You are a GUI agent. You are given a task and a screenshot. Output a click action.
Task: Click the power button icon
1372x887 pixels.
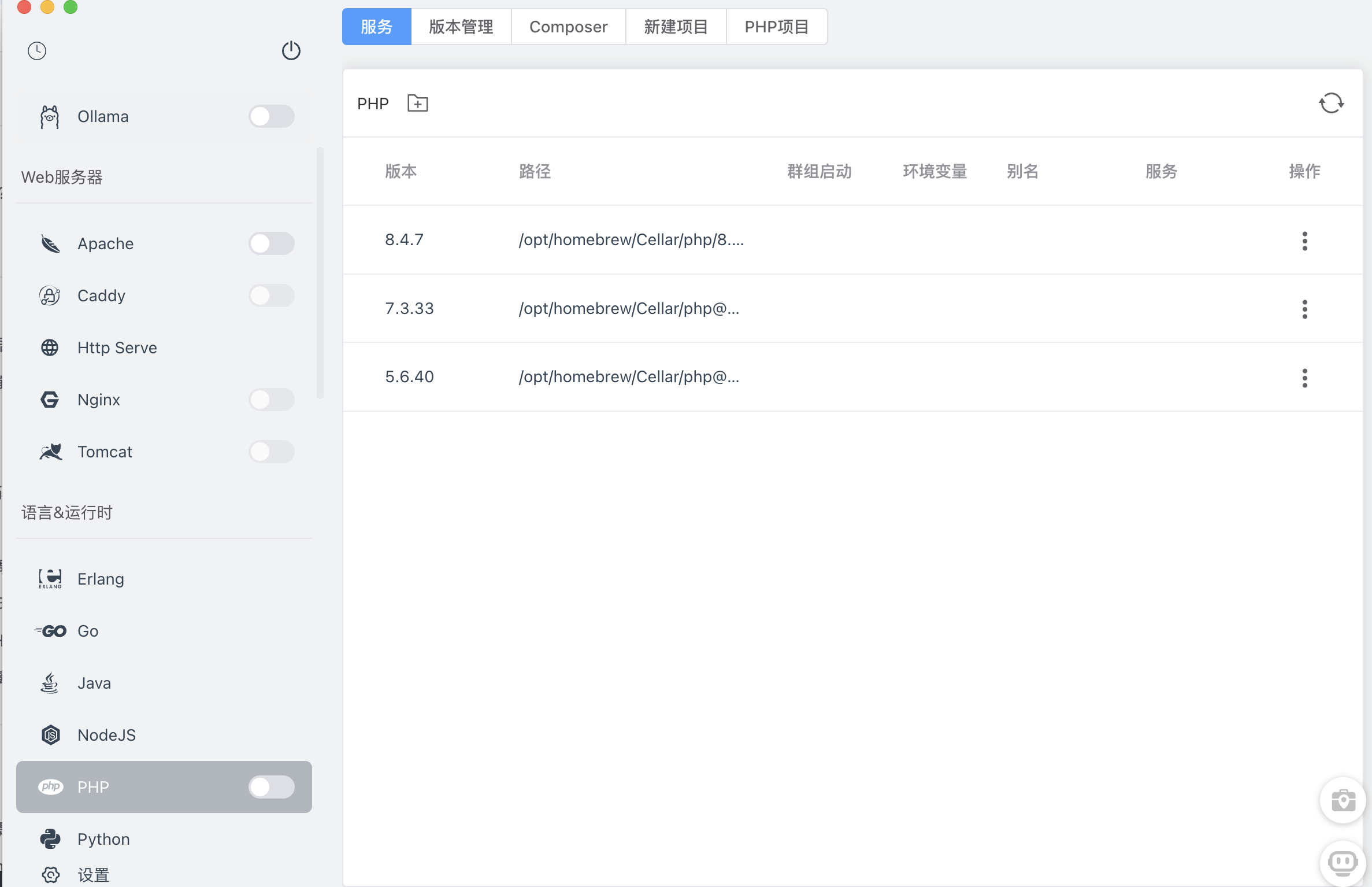[291, 50]
